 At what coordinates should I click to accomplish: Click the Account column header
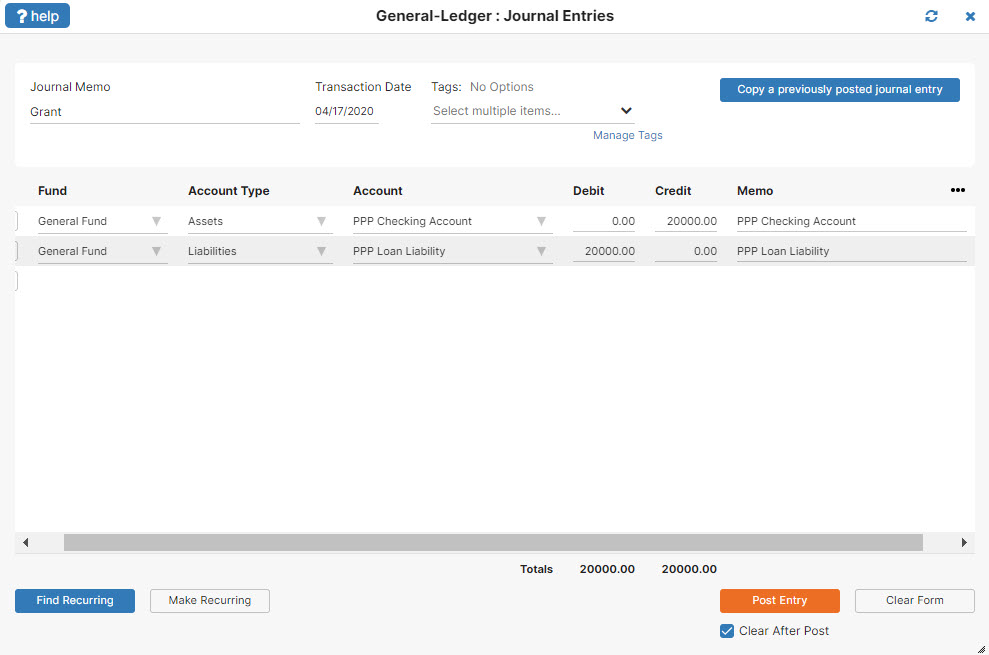coord(378,191)
